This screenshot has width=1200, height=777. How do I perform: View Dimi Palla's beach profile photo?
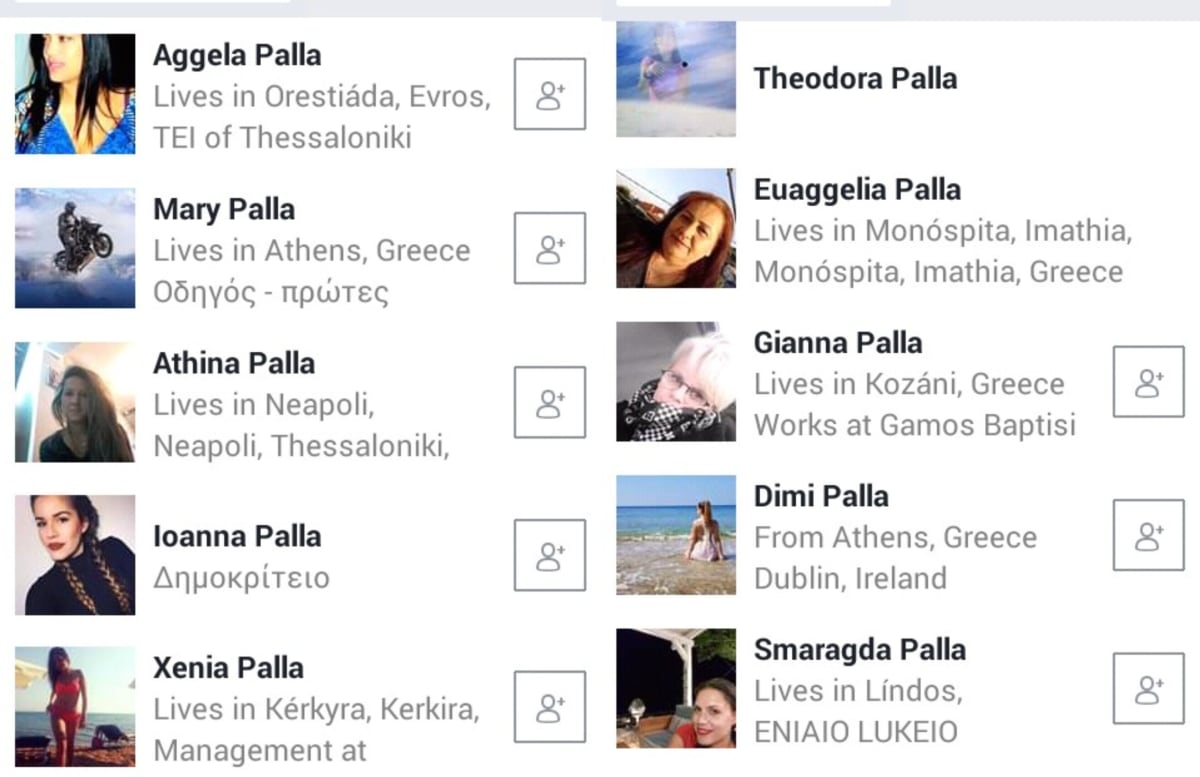(676, 535)
